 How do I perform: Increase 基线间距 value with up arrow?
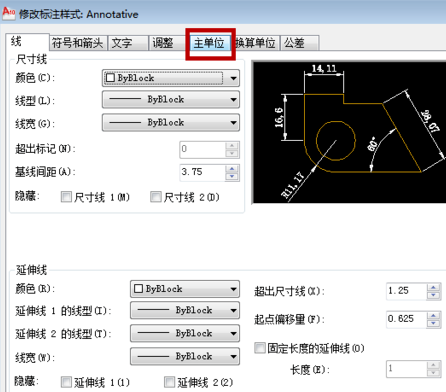(232, 169)
